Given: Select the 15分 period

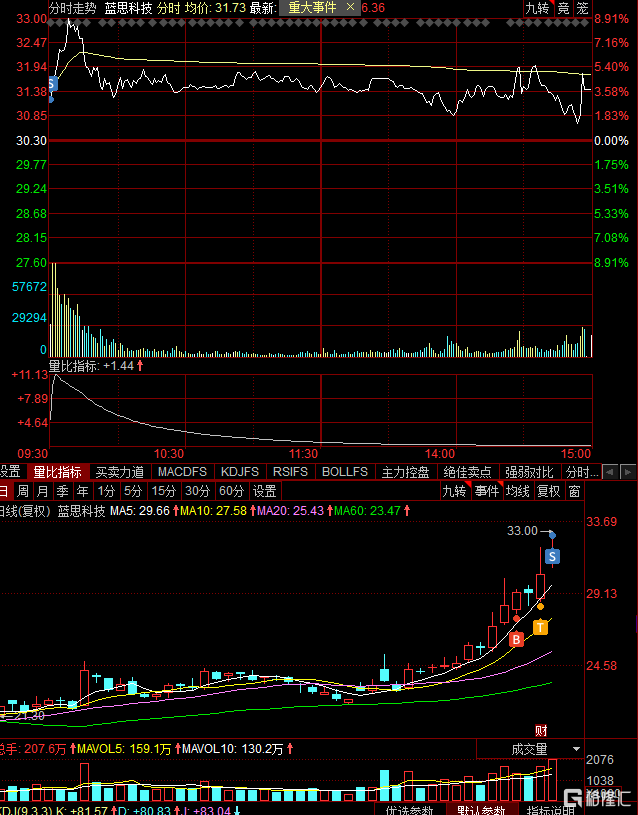Looking at the screenshot, I should pos(163,491).
